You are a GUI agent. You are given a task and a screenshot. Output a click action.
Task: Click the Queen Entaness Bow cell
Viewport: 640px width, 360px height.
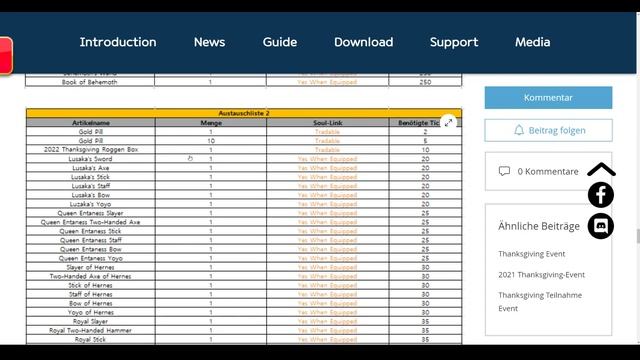pos(91,249)
